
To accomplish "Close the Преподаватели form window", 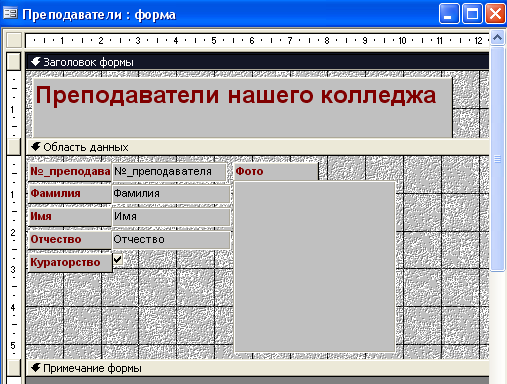I will coord(495,14).
